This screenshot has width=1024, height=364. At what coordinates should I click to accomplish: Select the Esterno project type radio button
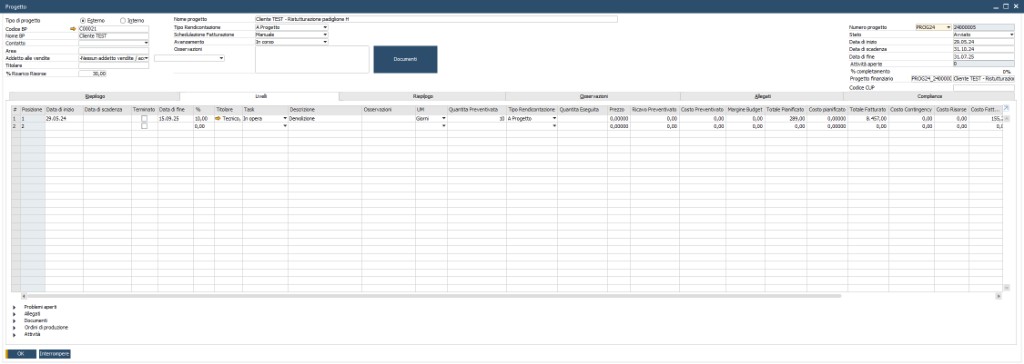pos(83,21)
